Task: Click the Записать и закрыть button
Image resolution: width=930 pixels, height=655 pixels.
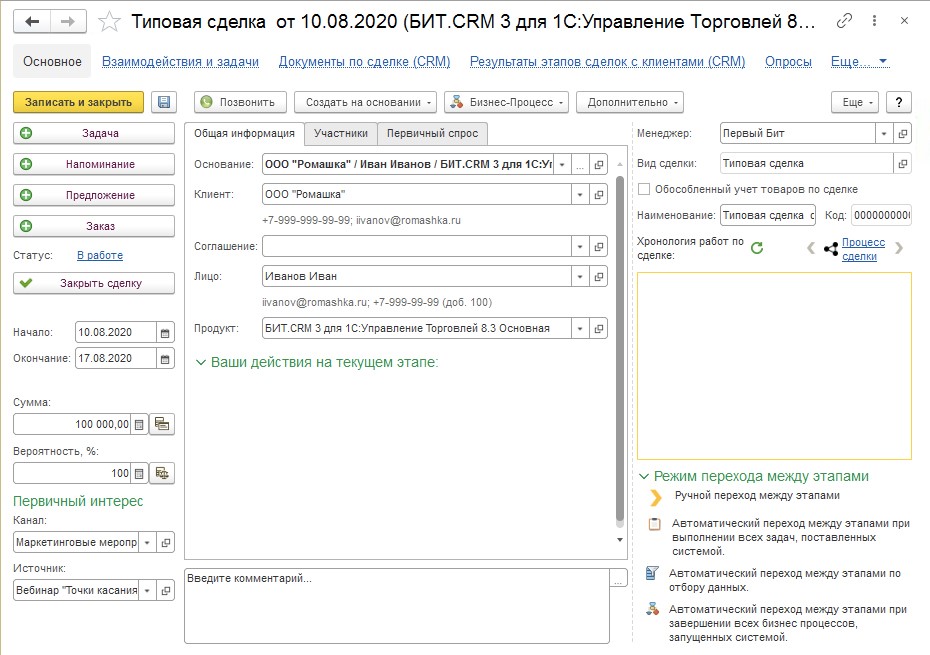Action: [x=78, y=102]
